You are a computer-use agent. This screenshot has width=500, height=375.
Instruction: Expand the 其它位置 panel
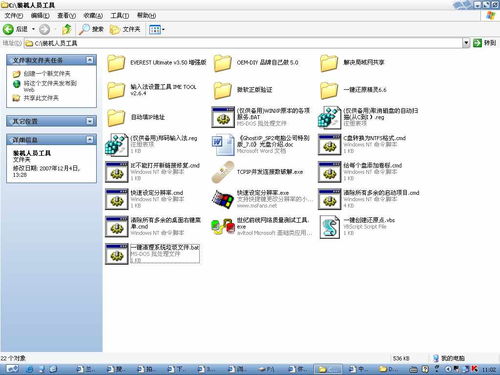click(89, 121)
